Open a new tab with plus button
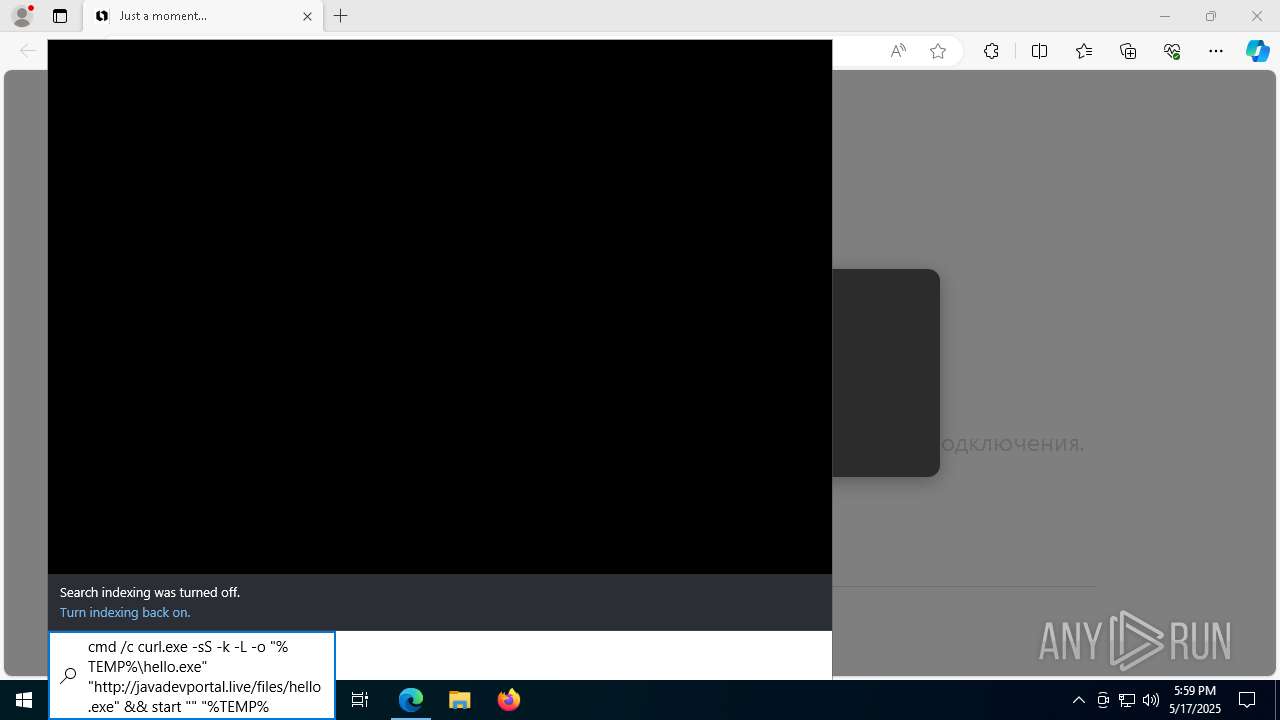1280x720 pixels. pos(341,16)
